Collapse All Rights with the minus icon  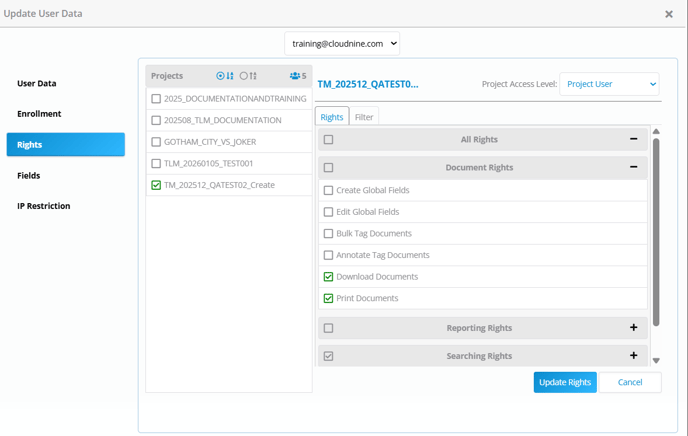click(633, 140)
